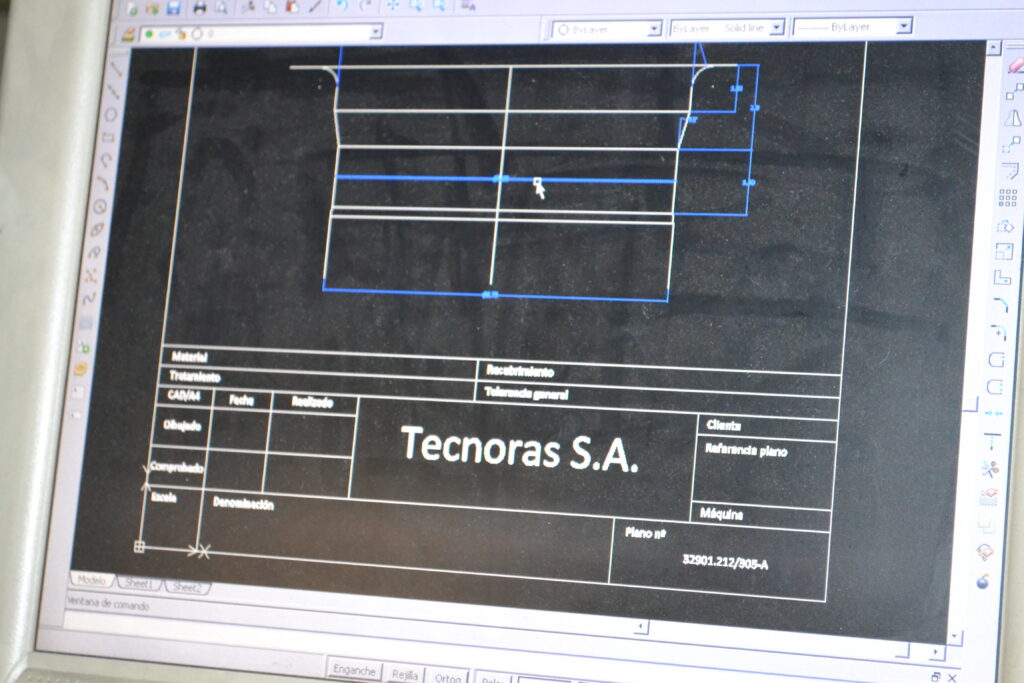The image size is (1024, 683).
Task: Select the Mirror modify tool
Action: [x=1013, y=118]
